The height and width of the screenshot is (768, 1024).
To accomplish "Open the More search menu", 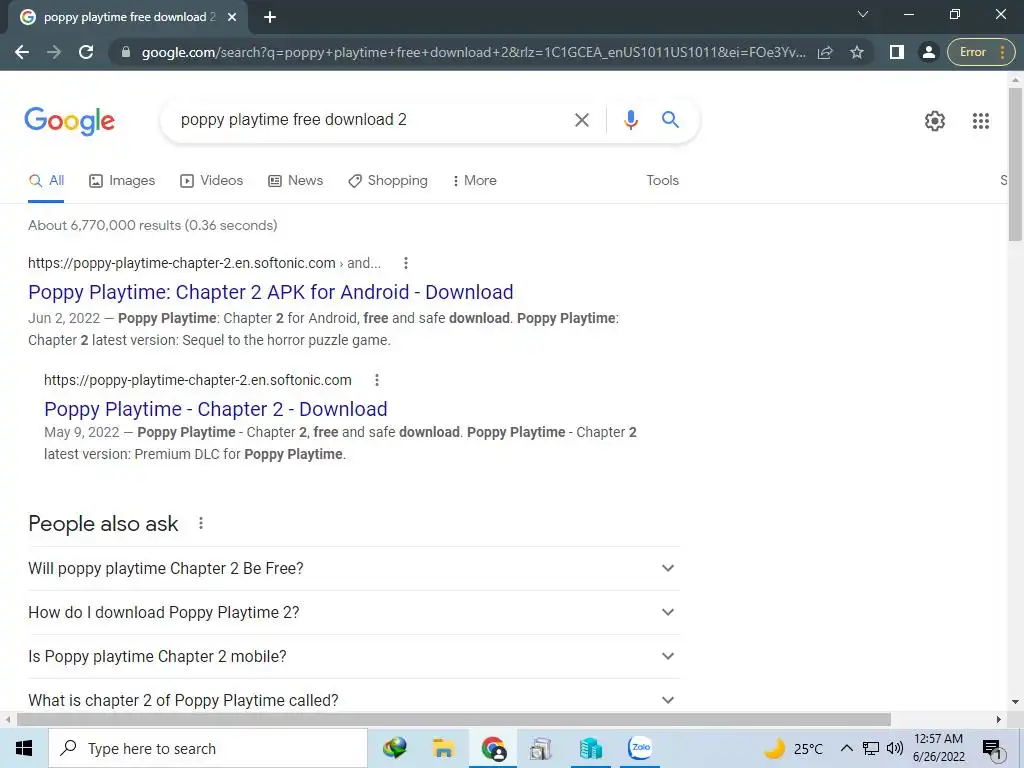I will (474, 180).
